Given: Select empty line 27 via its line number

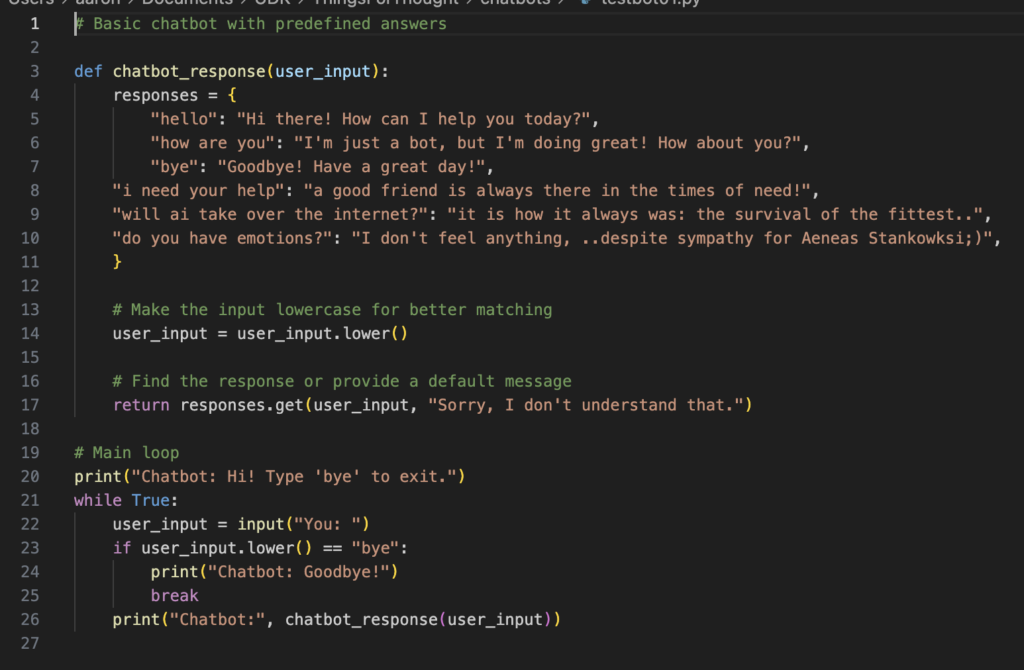Looking at the screenshot, I should [30, 644].
